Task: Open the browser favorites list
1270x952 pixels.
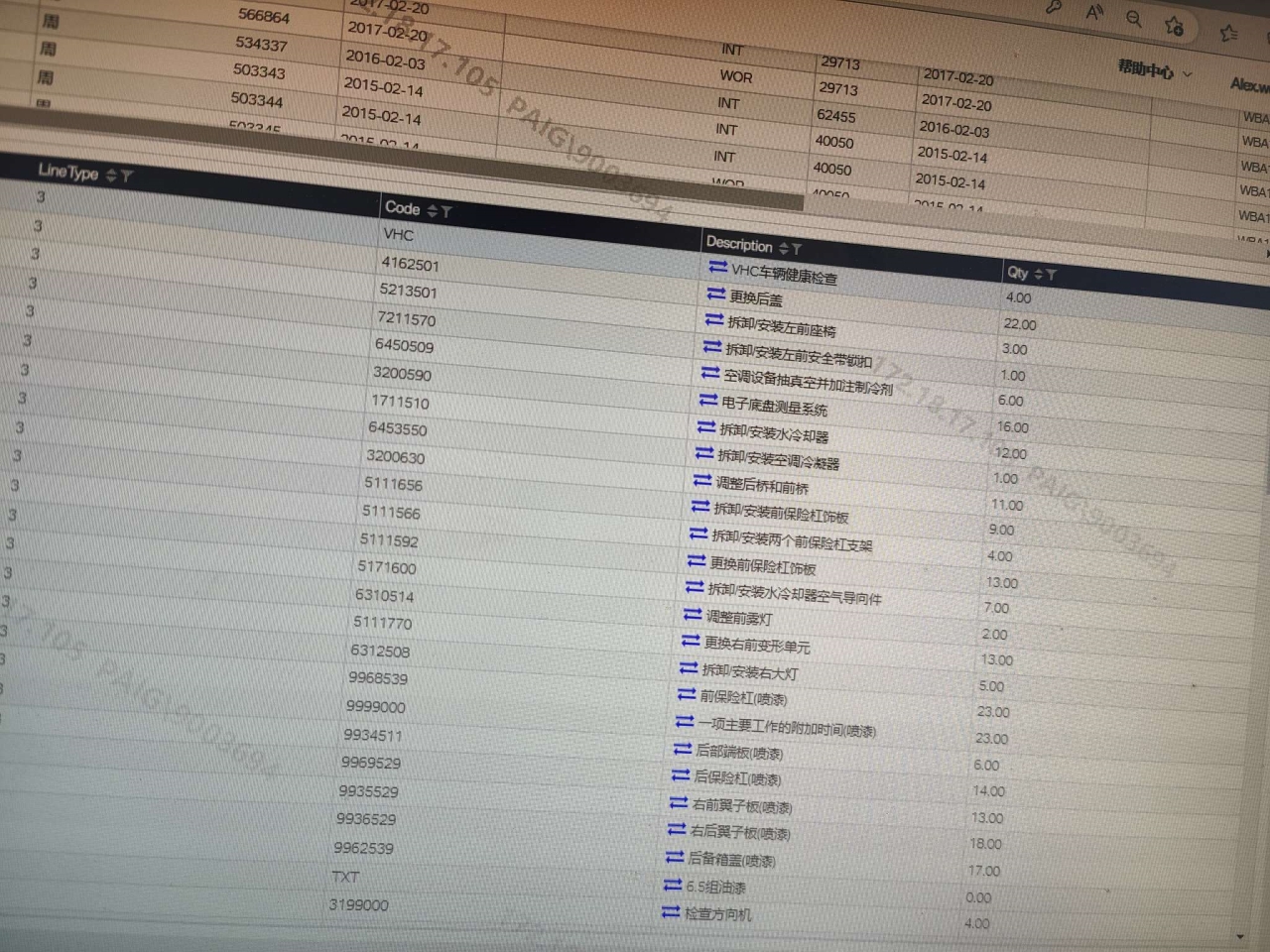Action: [x=1229, y=33]
